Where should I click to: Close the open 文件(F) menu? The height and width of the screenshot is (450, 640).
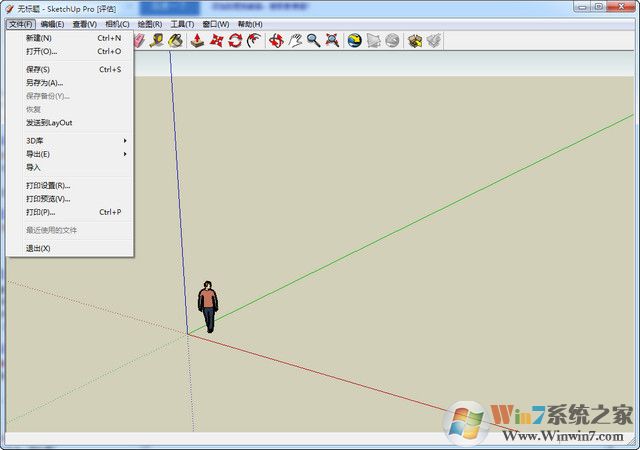coord(21,24)
